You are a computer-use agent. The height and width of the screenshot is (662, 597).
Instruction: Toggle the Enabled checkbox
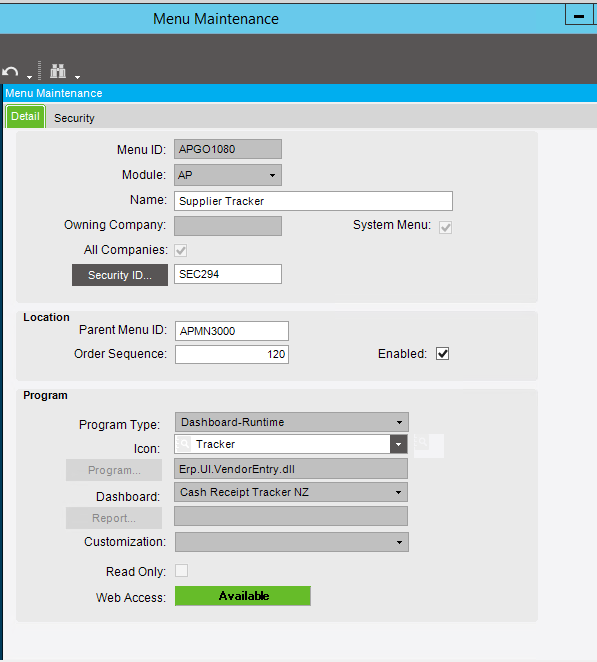coord(442,353)
